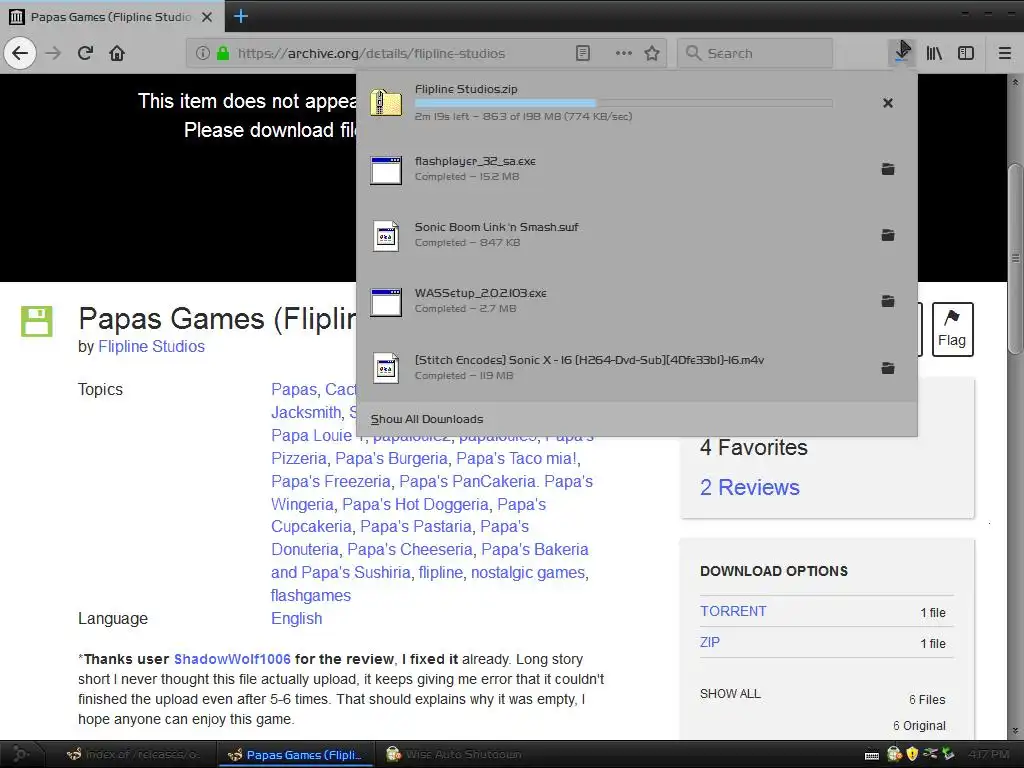Click in the browser Search field
Image resolution: width=1024 pixels, height=768 pixels.
click(x=756, y=53)
